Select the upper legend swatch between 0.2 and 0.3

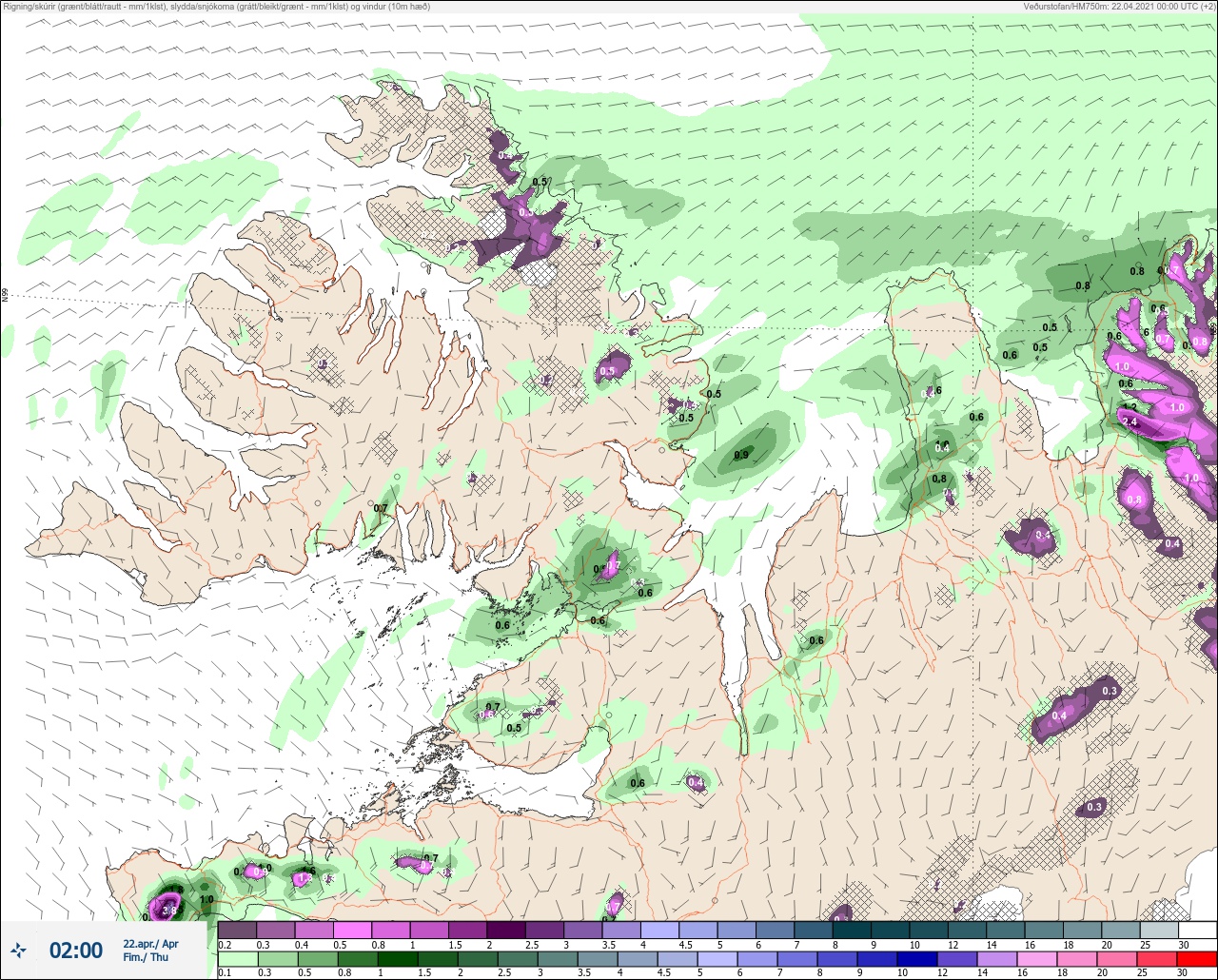click(237, 930)
